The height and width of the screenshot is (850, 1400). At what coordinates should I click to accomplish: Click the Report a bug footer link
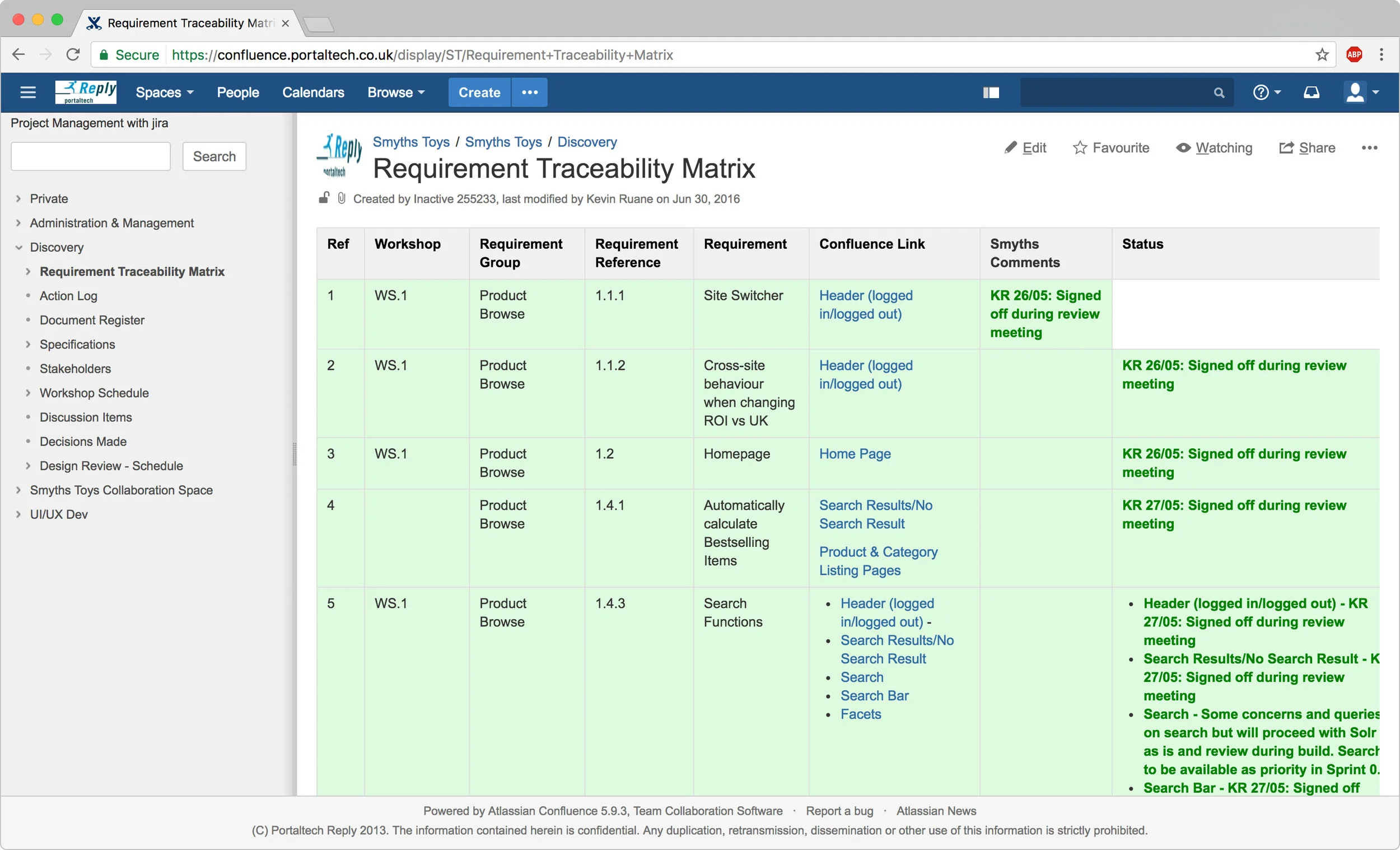coord(839,811)
